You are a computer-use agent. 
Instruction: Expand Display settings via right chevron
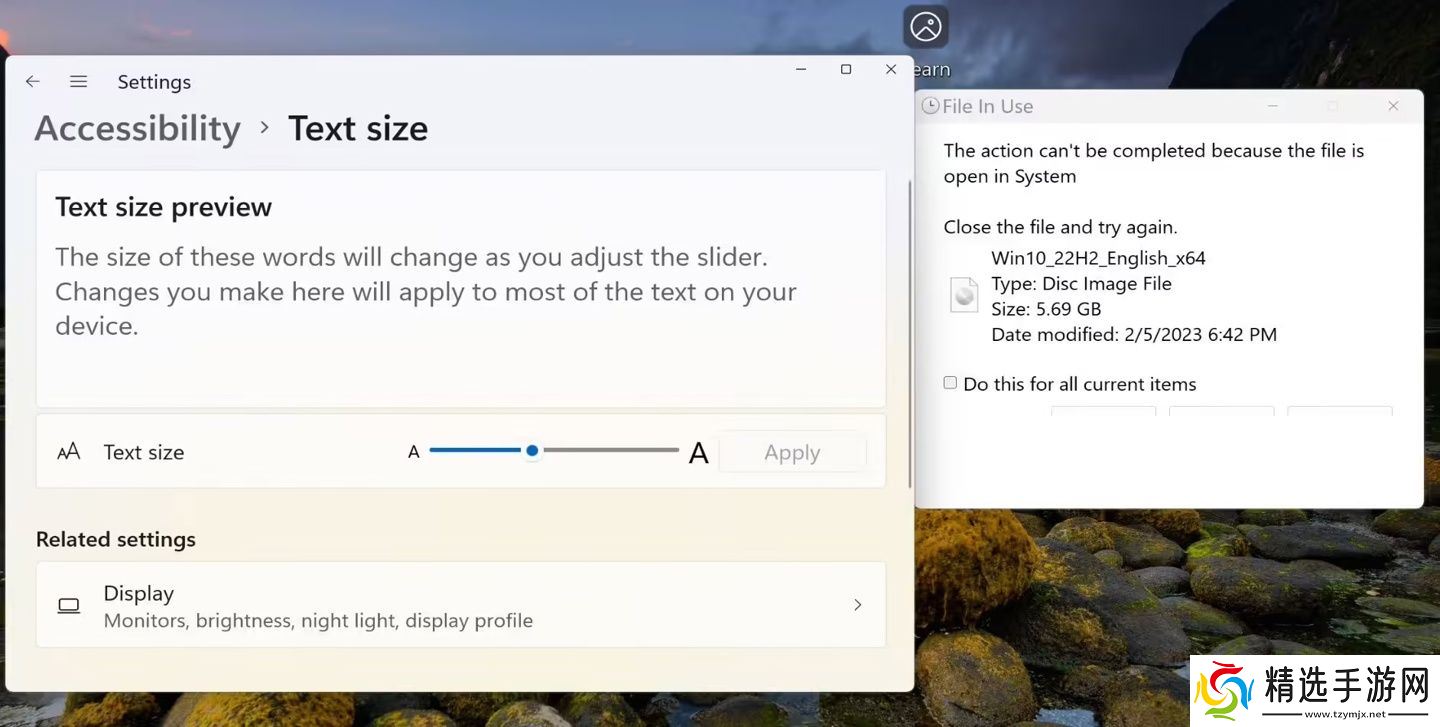click(857, 605)
